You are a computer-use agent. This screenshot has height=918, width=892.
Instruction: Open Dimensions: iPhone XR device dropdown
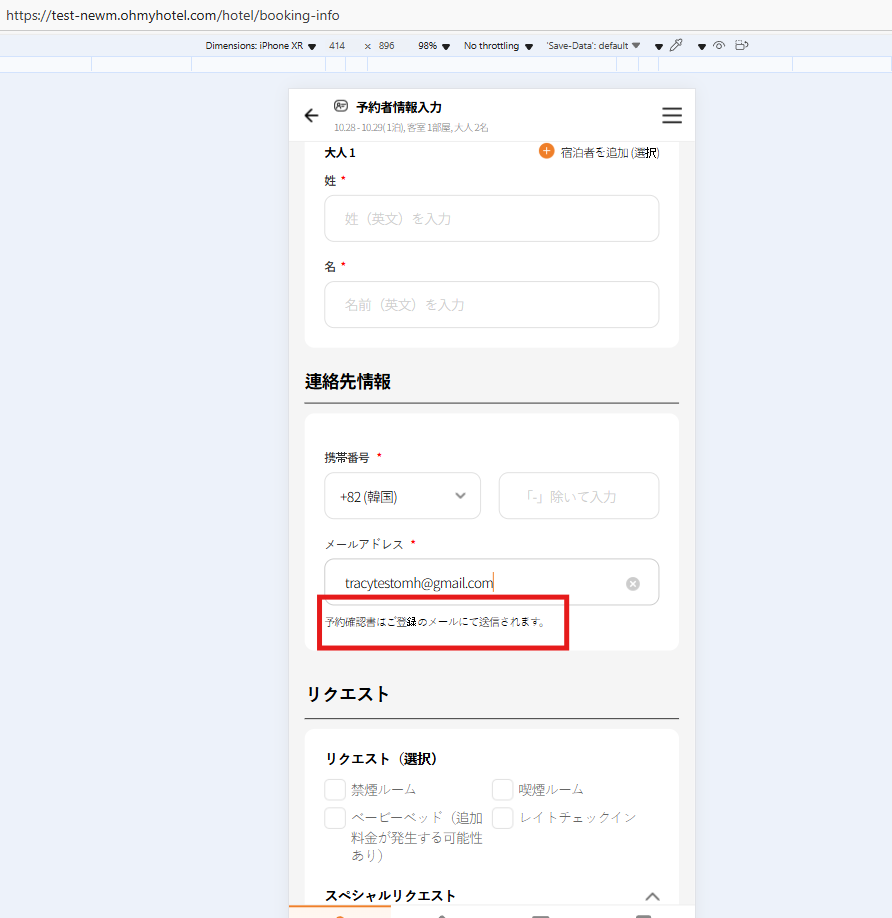coord(260,46)
